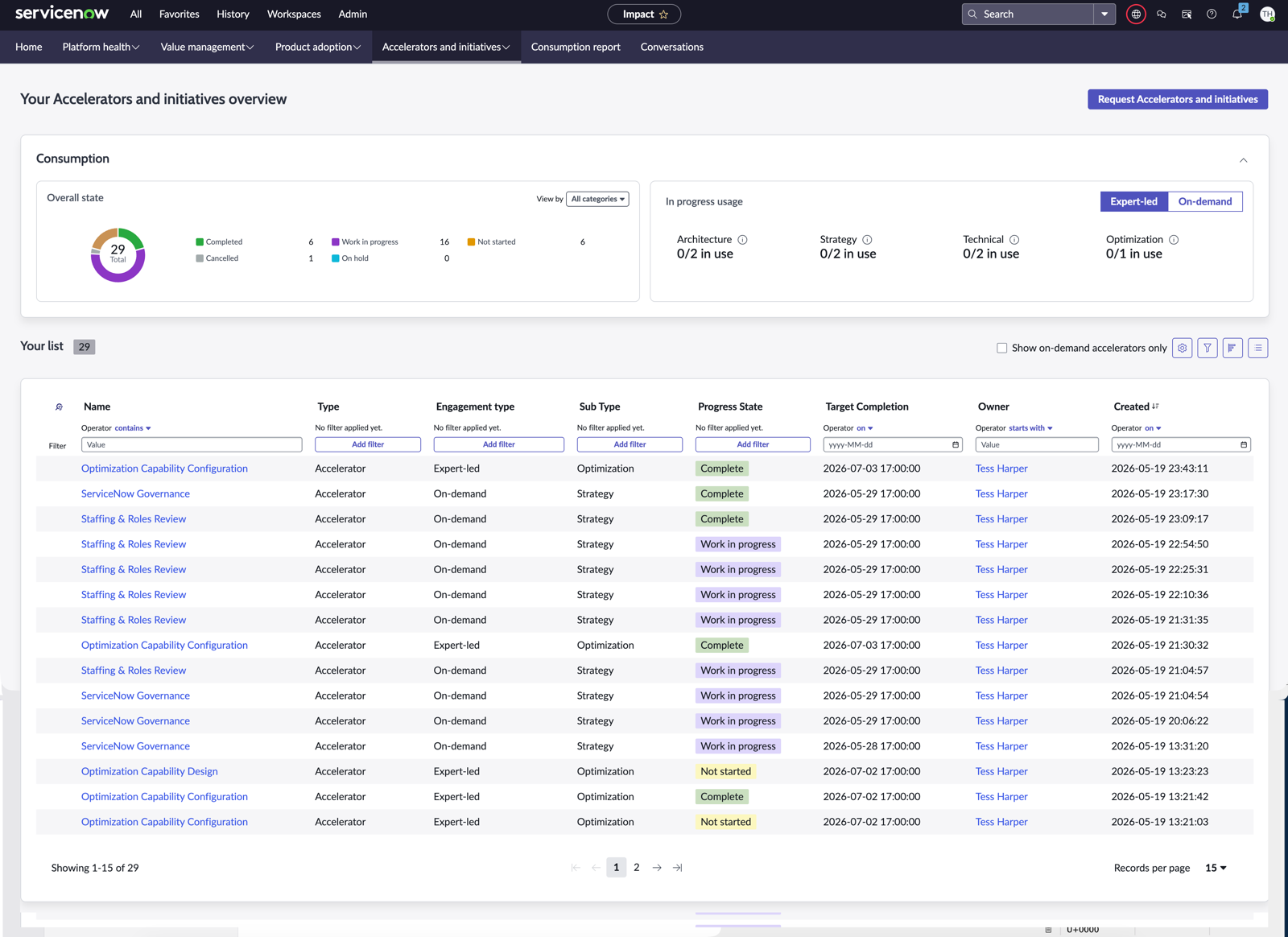The height and width of the screenshot is (937, 1288).
Task: Open list personalization gear icon
Action: [1183, 348]
